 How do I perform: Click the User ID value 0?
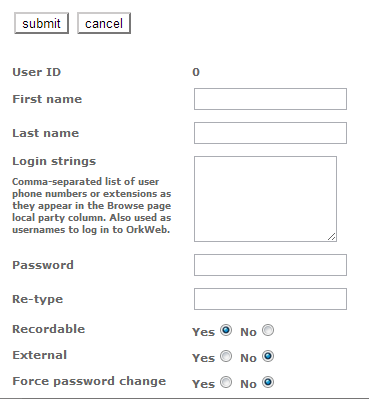[x=196, y=72]
